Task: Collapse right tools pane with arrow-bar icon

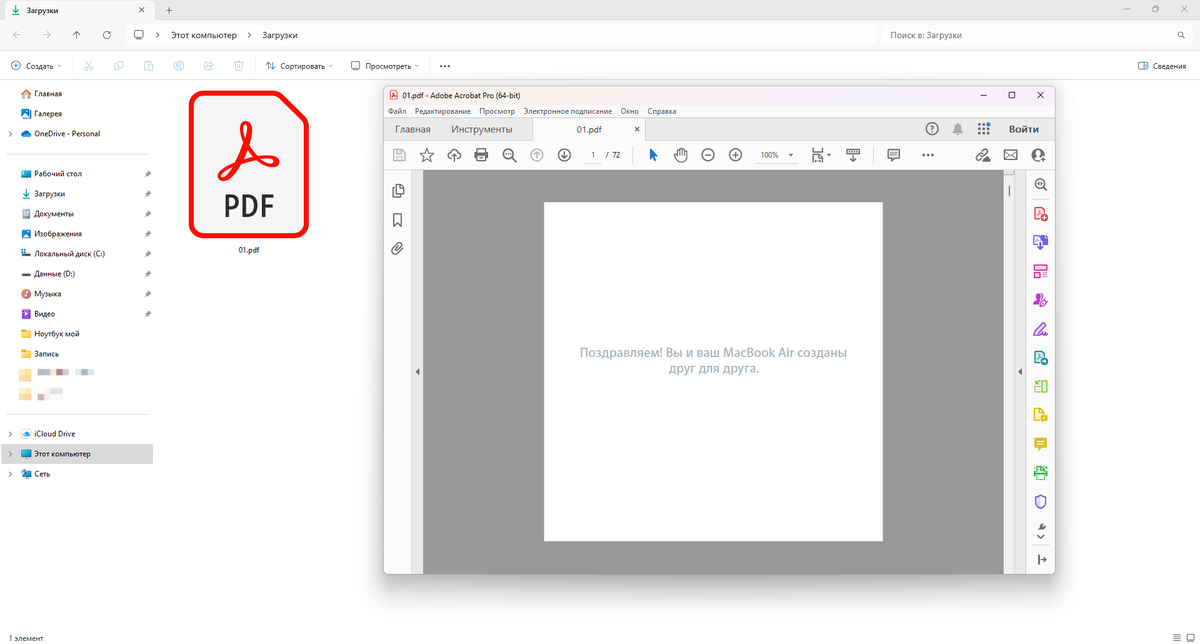Action: 1041,560
